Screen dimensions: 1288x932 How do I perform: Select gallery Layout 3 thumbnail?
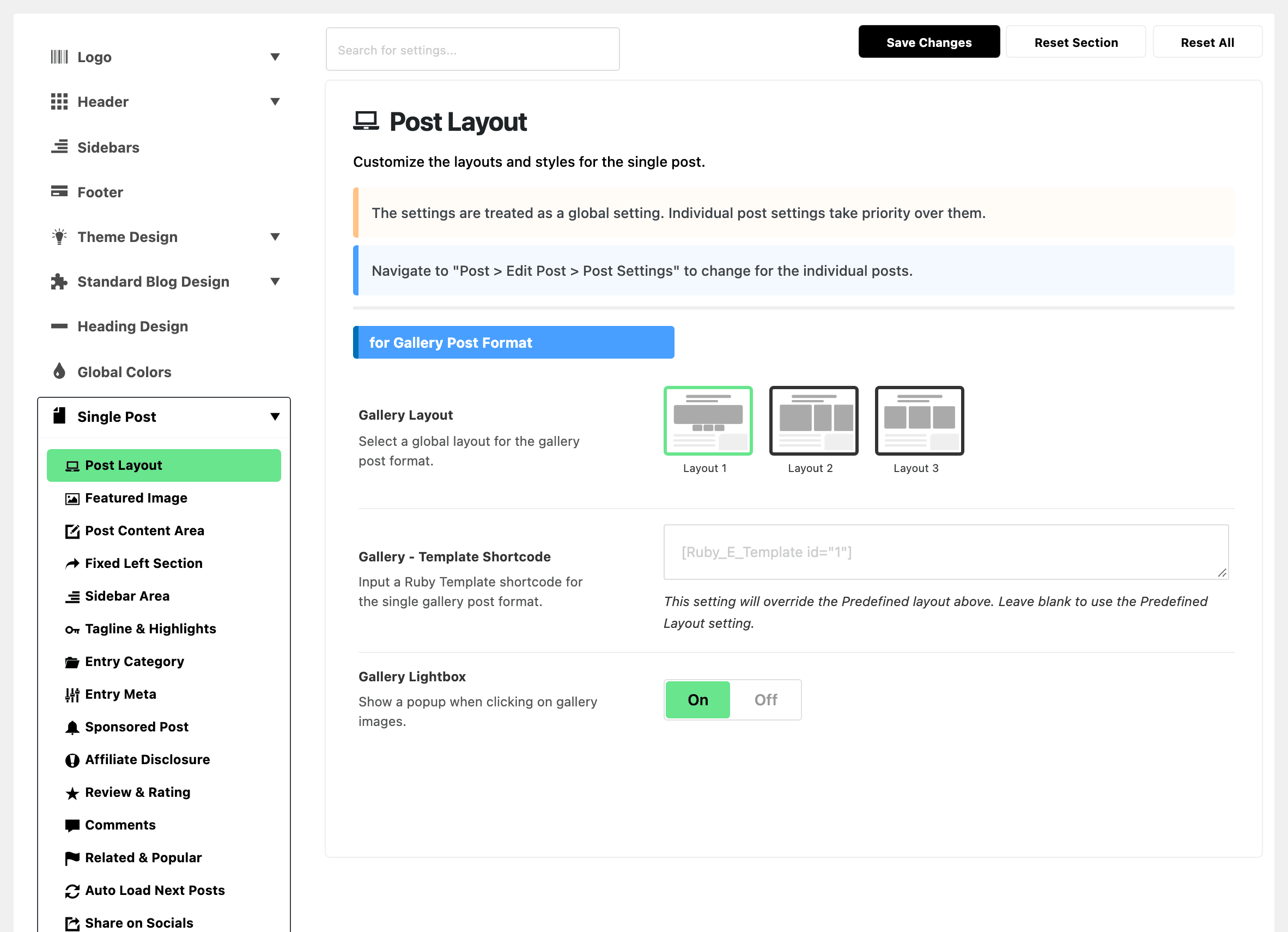[919, 421]
